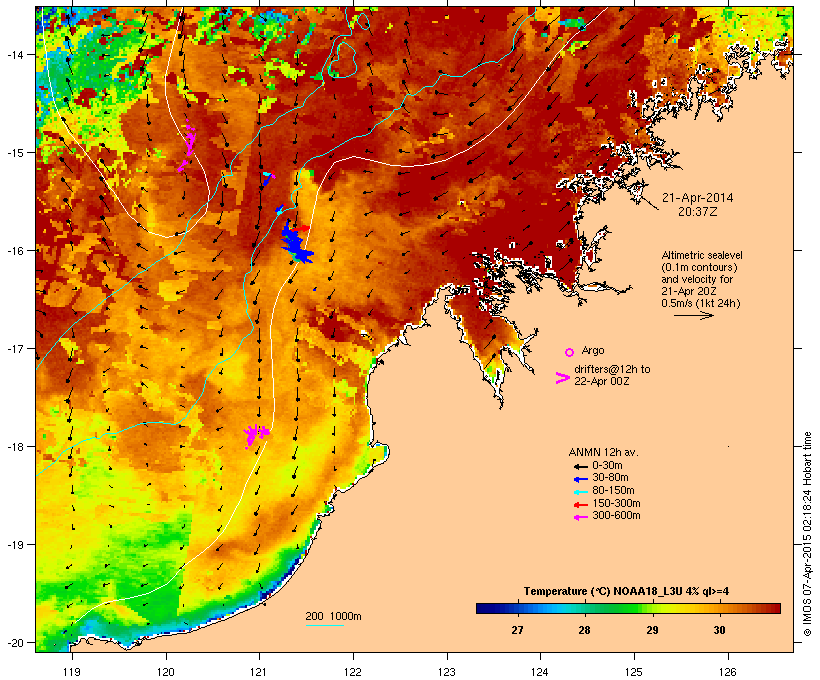Click the 20:37Z time label
Screen dimensions: 820x680
698,212
